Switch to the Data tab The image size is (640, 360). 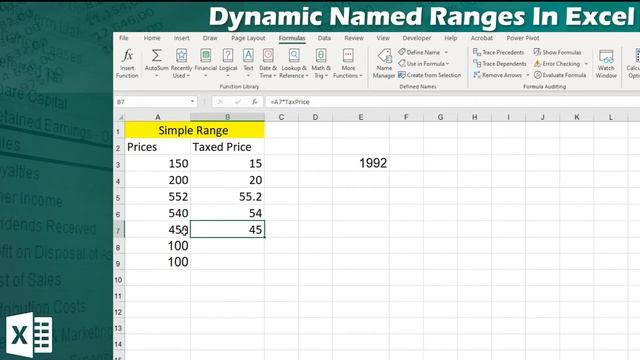(x=324, y=38)
